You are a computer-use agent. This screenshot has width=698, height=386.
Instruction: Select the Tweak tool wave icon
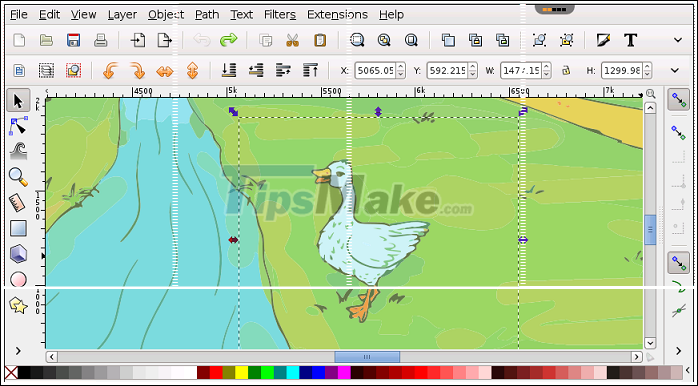tap(18, 151)
